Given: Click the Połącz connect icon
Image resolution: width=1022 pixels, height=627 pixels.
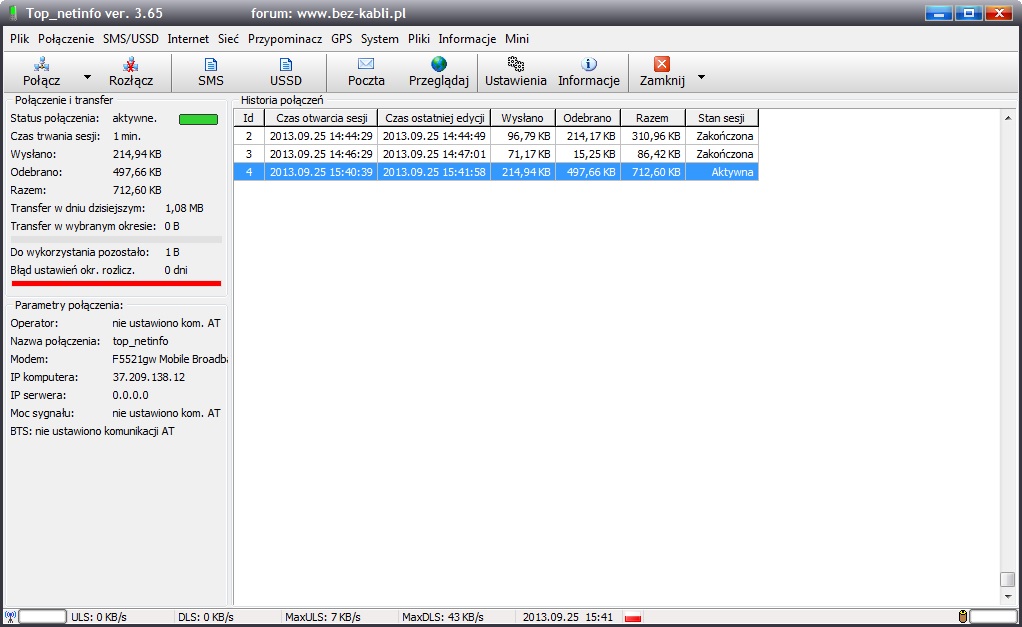Looking at the screenshot, I should click(x=42, y=64).
